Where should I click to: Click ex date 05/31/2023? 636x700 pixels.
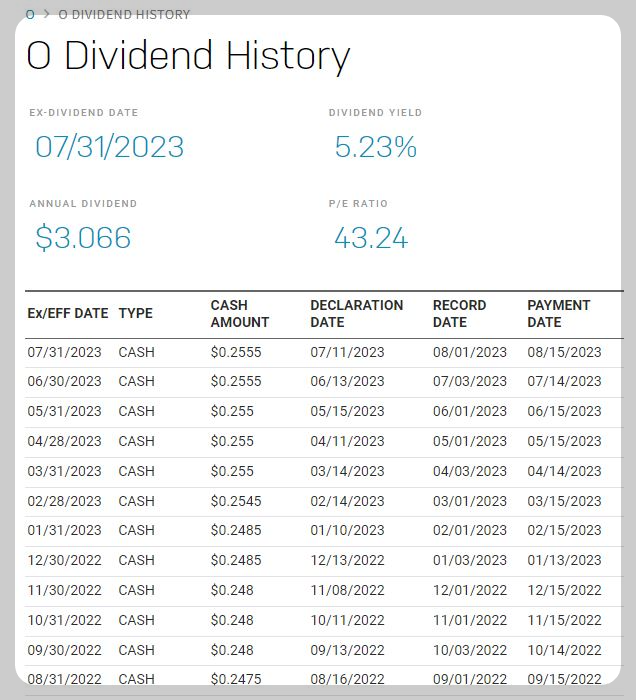pos(65,411)
